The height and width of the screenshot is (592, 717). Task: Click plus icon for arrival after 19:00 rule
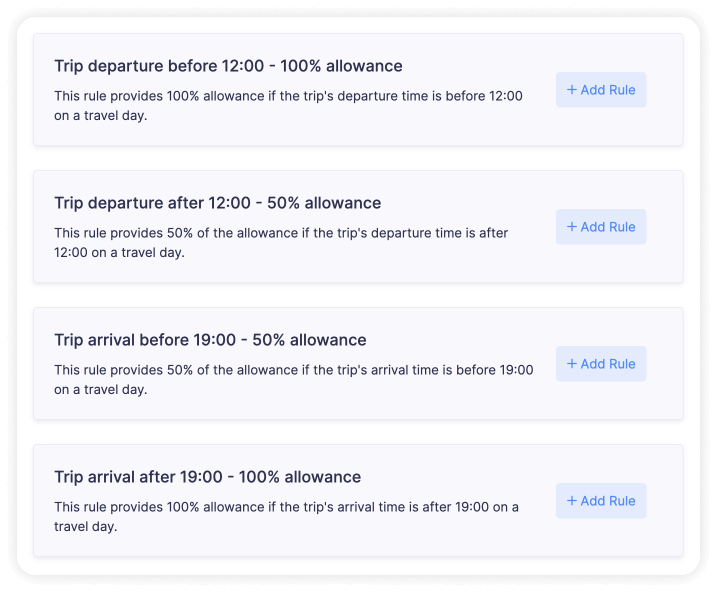[572, 501]
